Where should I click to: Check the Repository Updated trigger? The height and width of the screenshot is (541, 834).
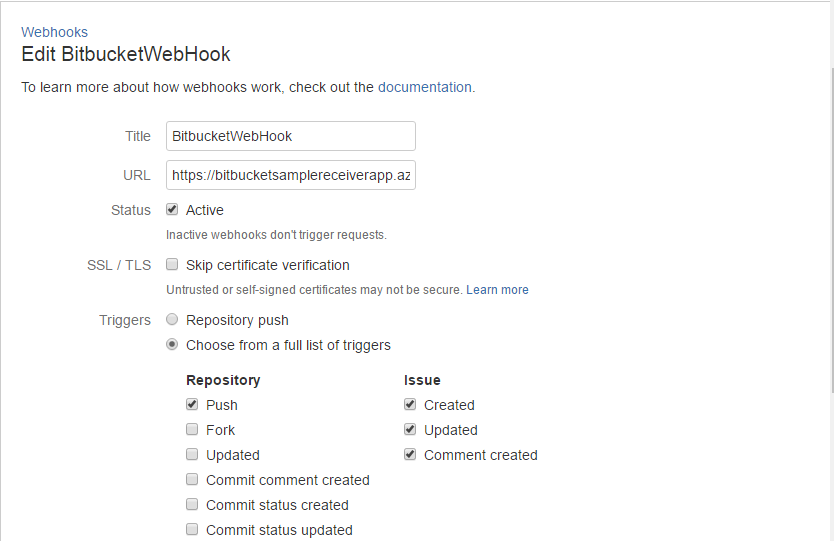coord(192,454)
